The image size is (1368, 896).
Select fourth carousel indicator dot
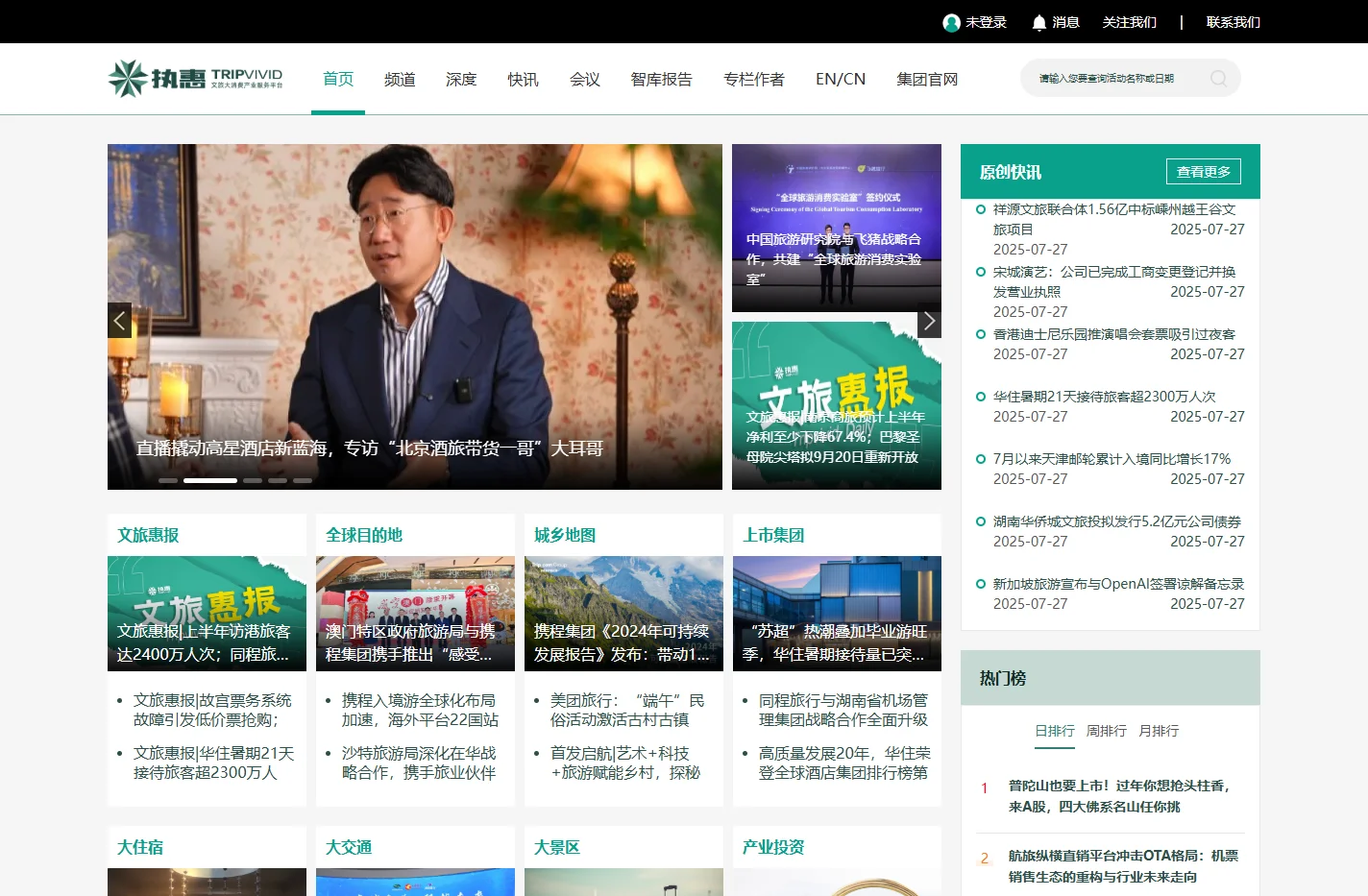[278, 480]
